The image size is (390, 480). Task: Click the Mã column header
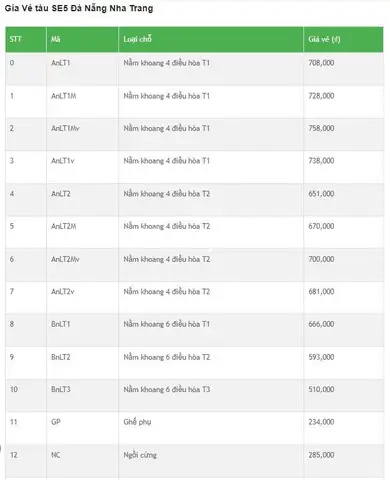click(x=56, y=39)
